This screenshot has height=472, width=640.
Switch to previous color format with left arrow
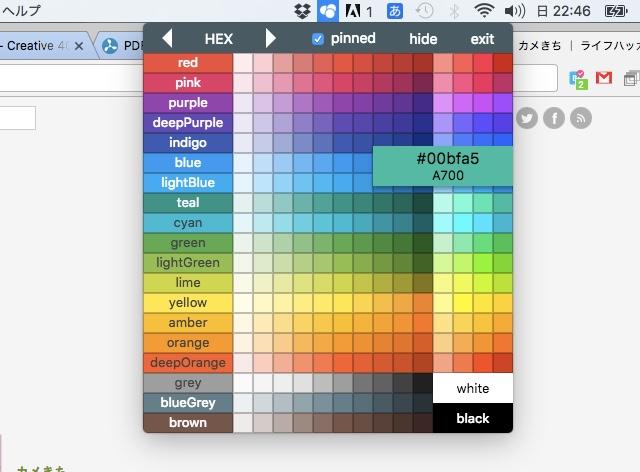167,38
